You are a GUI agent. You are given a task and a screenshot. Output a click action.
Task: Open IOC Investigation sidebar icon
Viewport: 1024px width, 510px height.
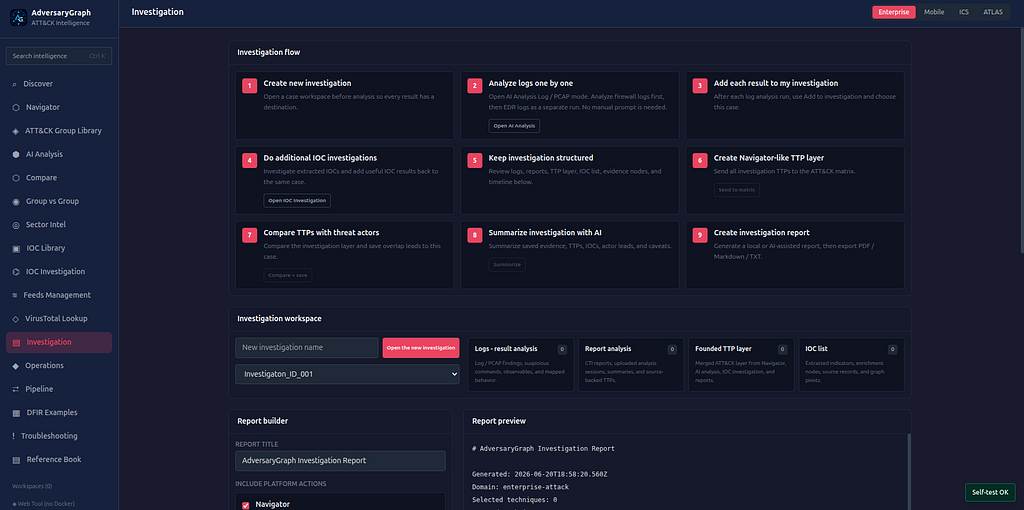coord(16,272)
